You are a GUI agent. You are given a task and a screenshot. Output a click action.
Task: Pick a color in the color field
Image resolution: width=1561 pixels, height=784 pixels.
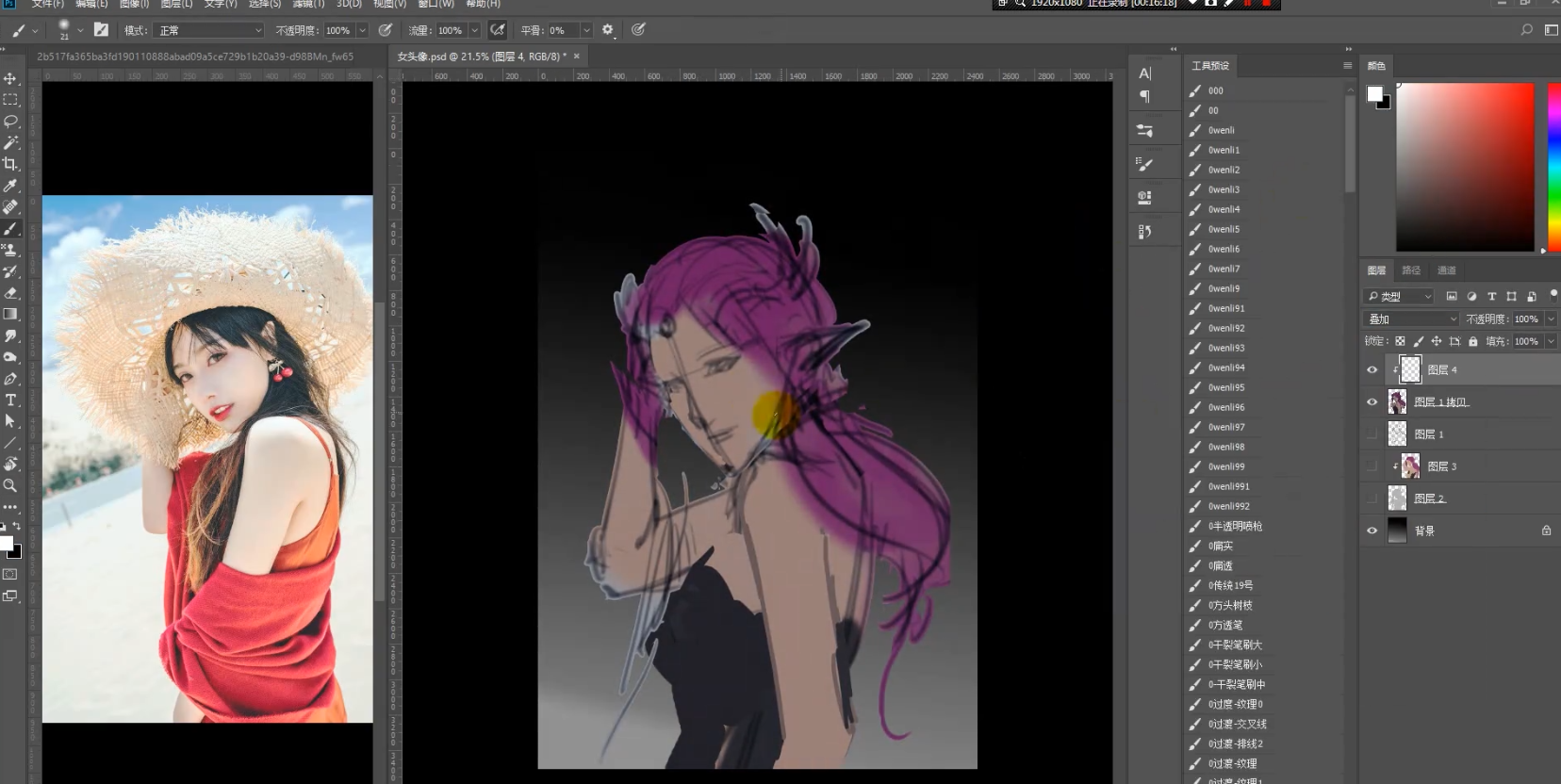click(x=1465, y=167)
